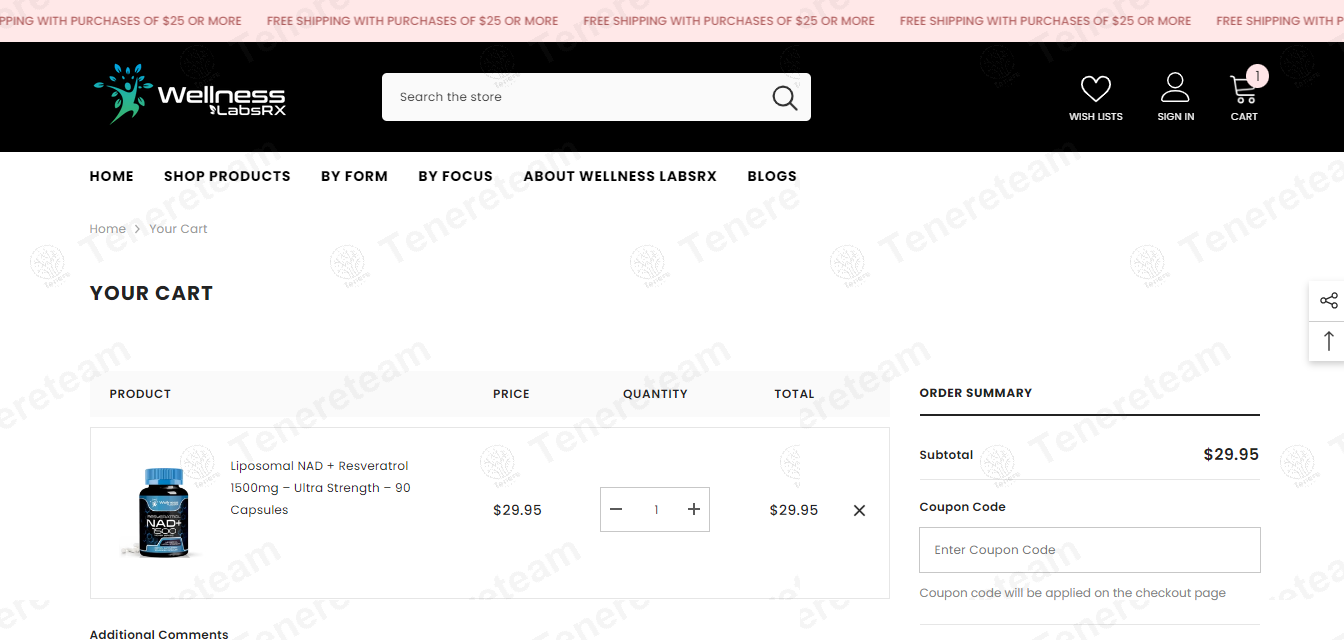
Task: Increase quantity with the plus button
Action: (693, 509)
